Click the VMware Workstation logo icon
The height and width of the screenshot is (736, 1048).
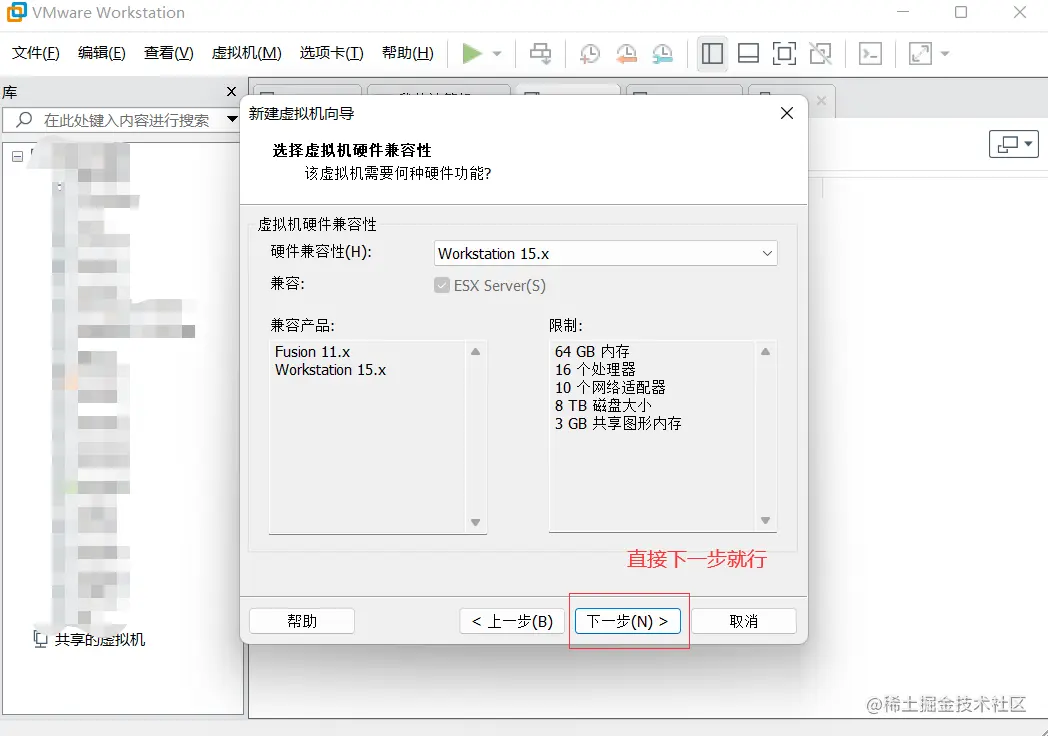click(16, 12)
